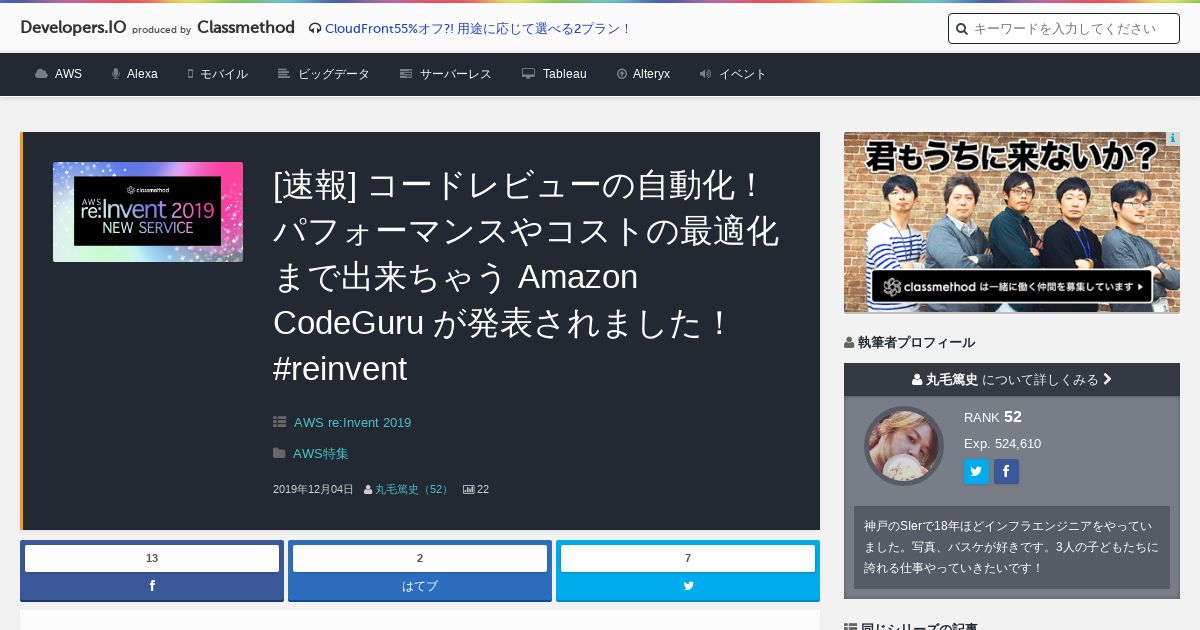Viewport: 1200px width, 630px height.
Task: Click the author avatar photo
Action: coord(904,445)
